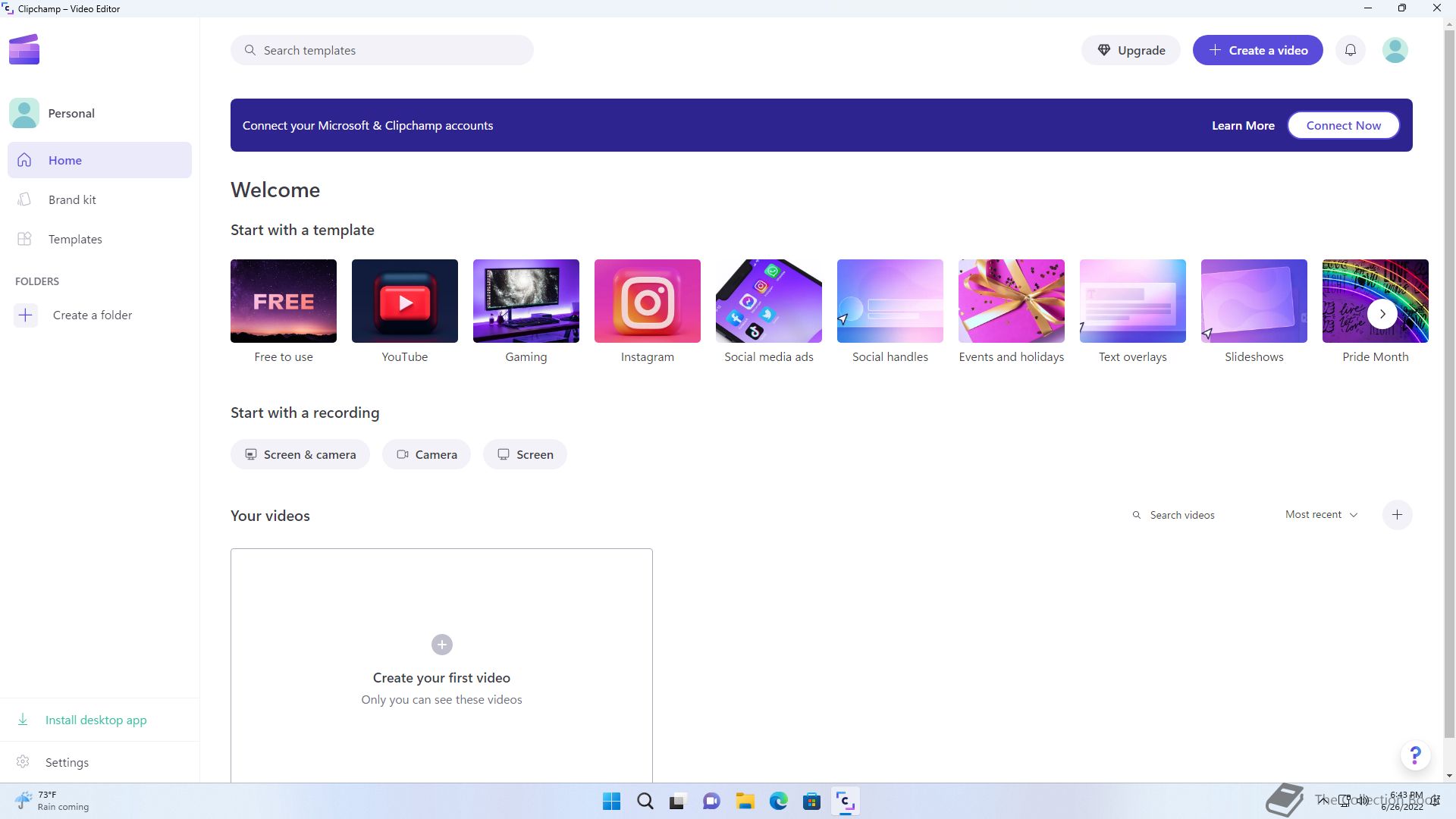Open the Slideshows template category
The height and width of the screenshot is (819, 1456).
tap(1254, 312)
